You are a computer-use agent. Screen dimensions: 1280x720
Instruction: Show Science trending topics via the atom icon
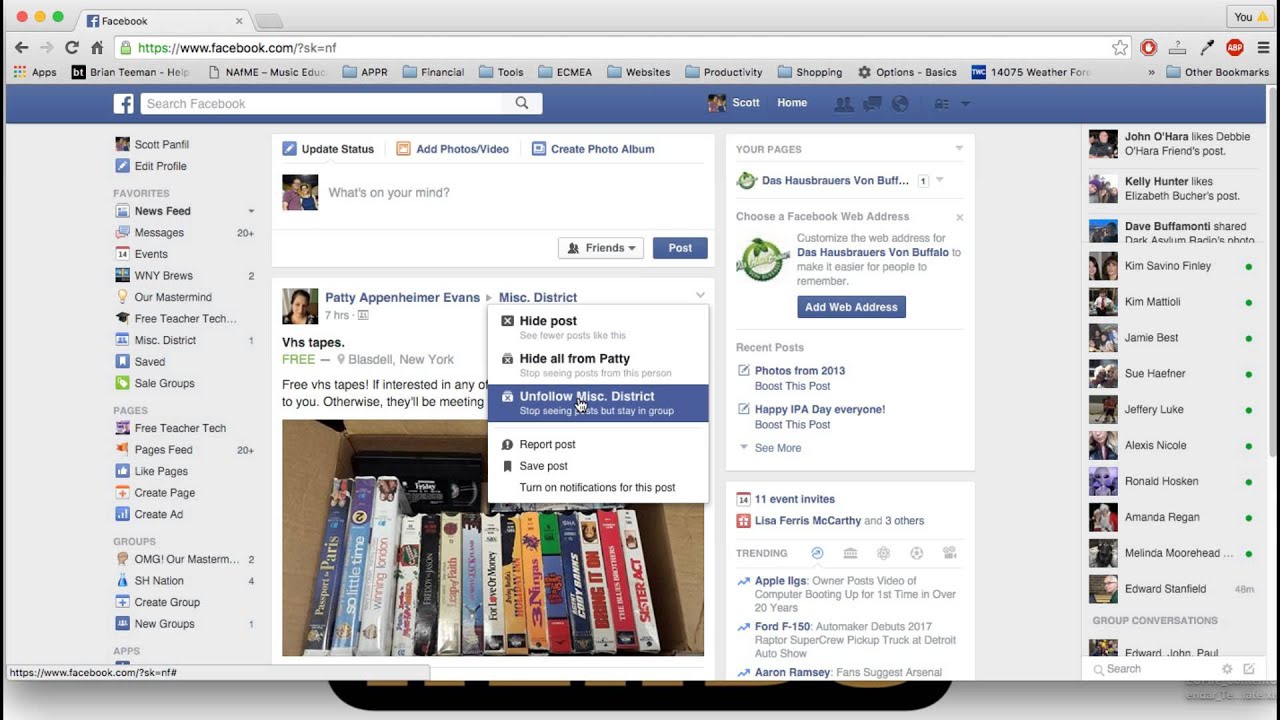(884, 552)
